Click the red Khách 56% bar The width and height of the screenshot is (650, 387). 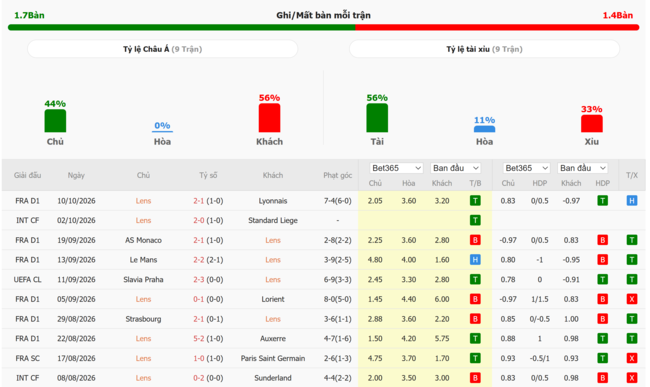269,118
